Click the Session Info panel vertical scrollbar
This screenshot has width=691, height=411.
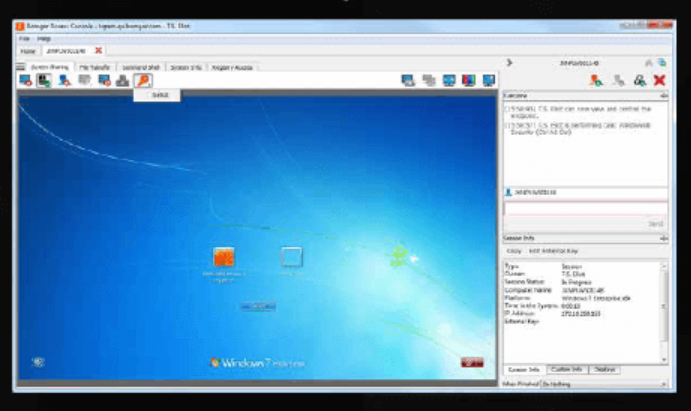click(664, 308)
